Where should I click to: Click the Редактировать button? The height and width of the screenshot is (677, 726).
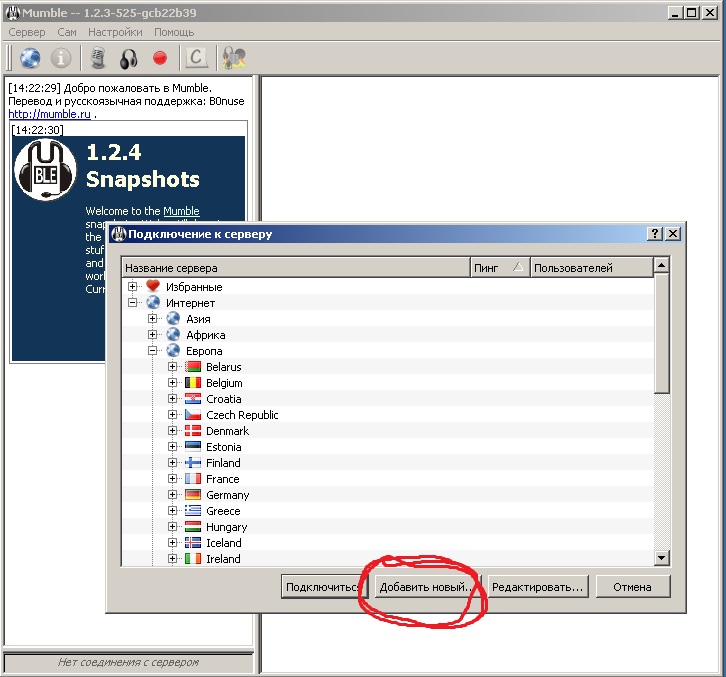(x=538, y=587)
